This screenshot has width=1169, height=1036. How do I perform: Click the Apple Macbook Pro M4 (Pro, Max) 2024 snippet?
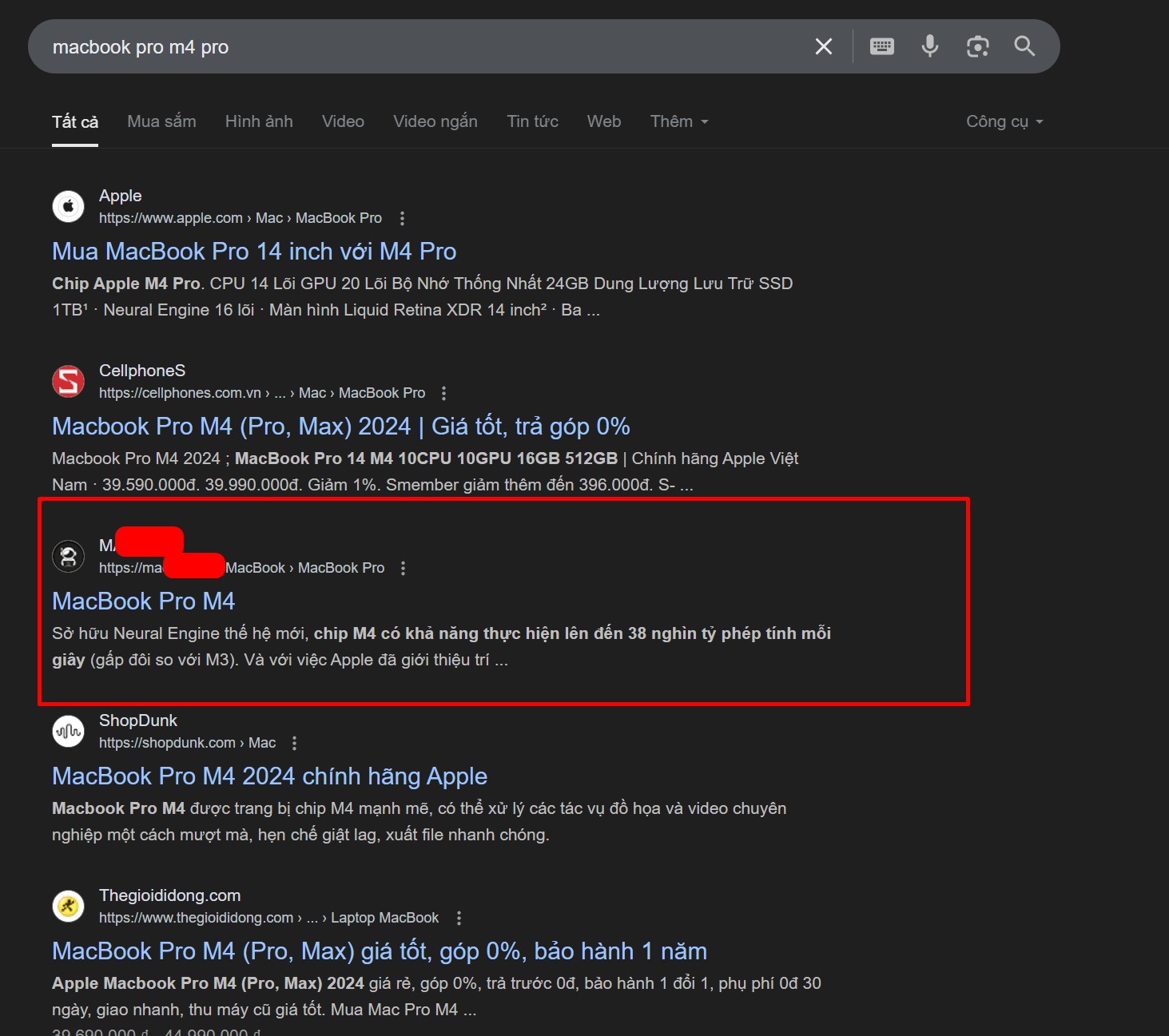(436, 996)
